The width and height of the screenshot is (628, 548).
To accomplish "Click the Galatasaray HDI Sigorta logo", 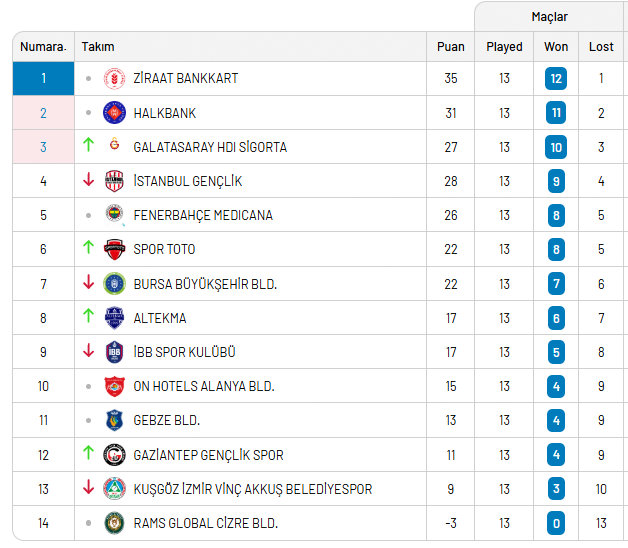I will (x=114, y=147).
